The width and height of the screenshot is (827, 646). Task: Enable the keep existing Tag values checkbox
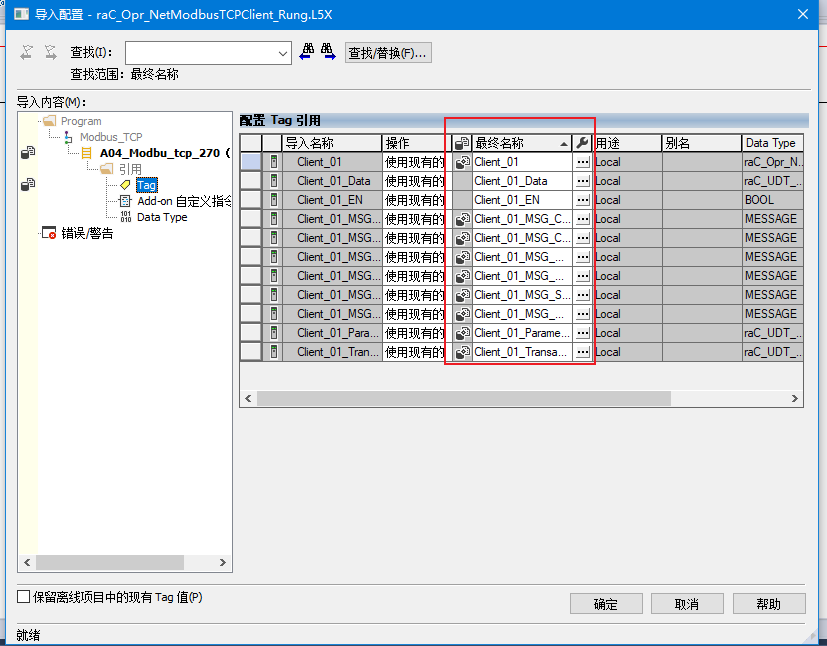(24, 597)
